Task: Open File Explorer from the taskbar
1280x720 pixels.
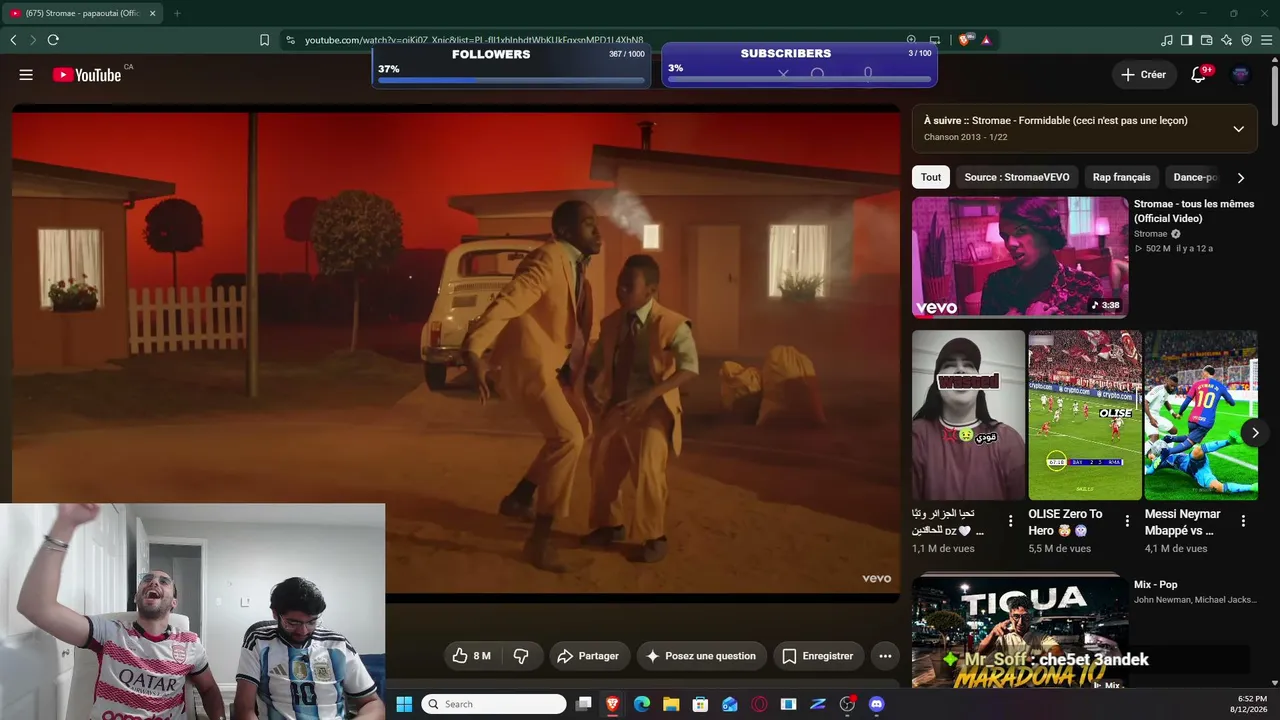Action: pos(671,704)
